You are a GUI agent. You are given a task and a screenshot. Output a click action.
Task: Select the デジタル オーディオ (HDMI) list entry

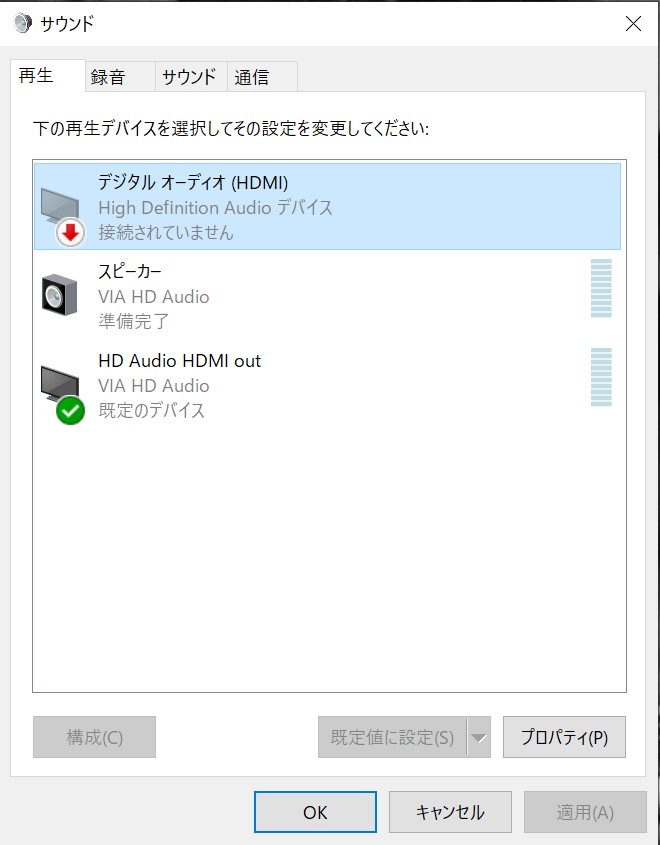tap(328, 206)
